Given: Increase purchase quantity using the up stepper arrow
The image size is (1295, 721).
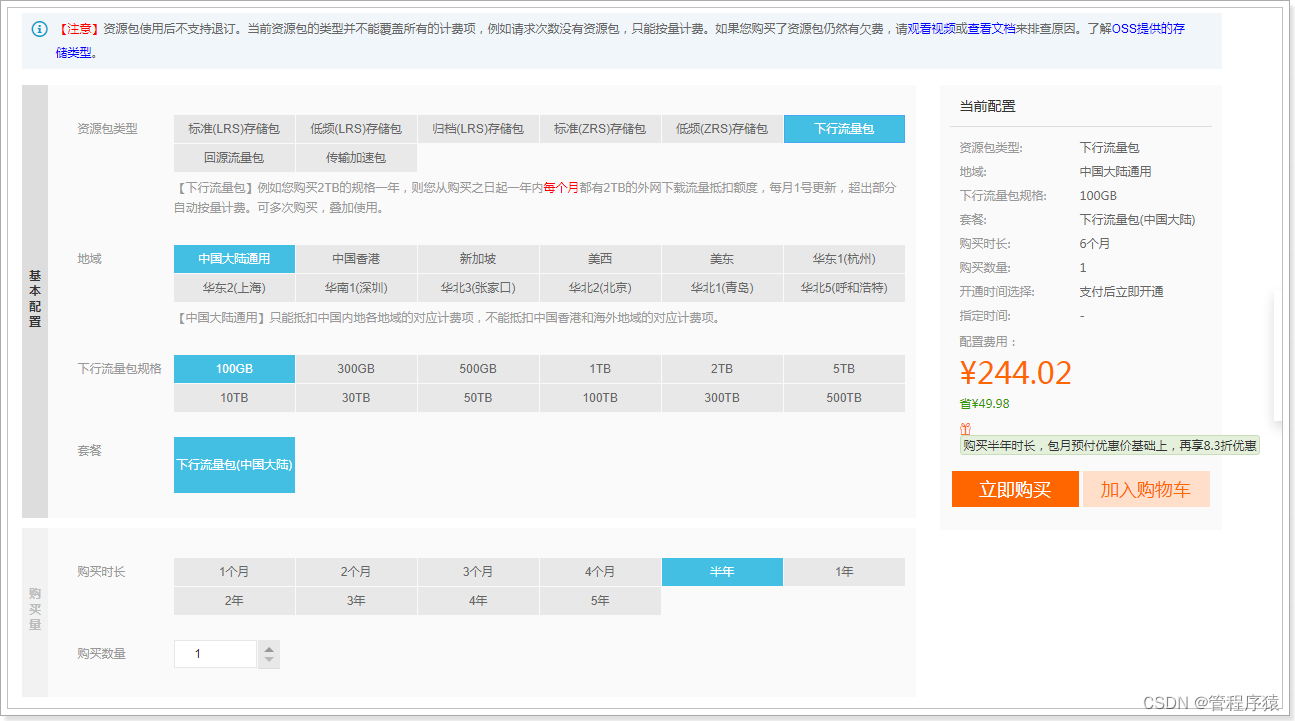Looking at the screenshot, I should (x=268, y=647).
